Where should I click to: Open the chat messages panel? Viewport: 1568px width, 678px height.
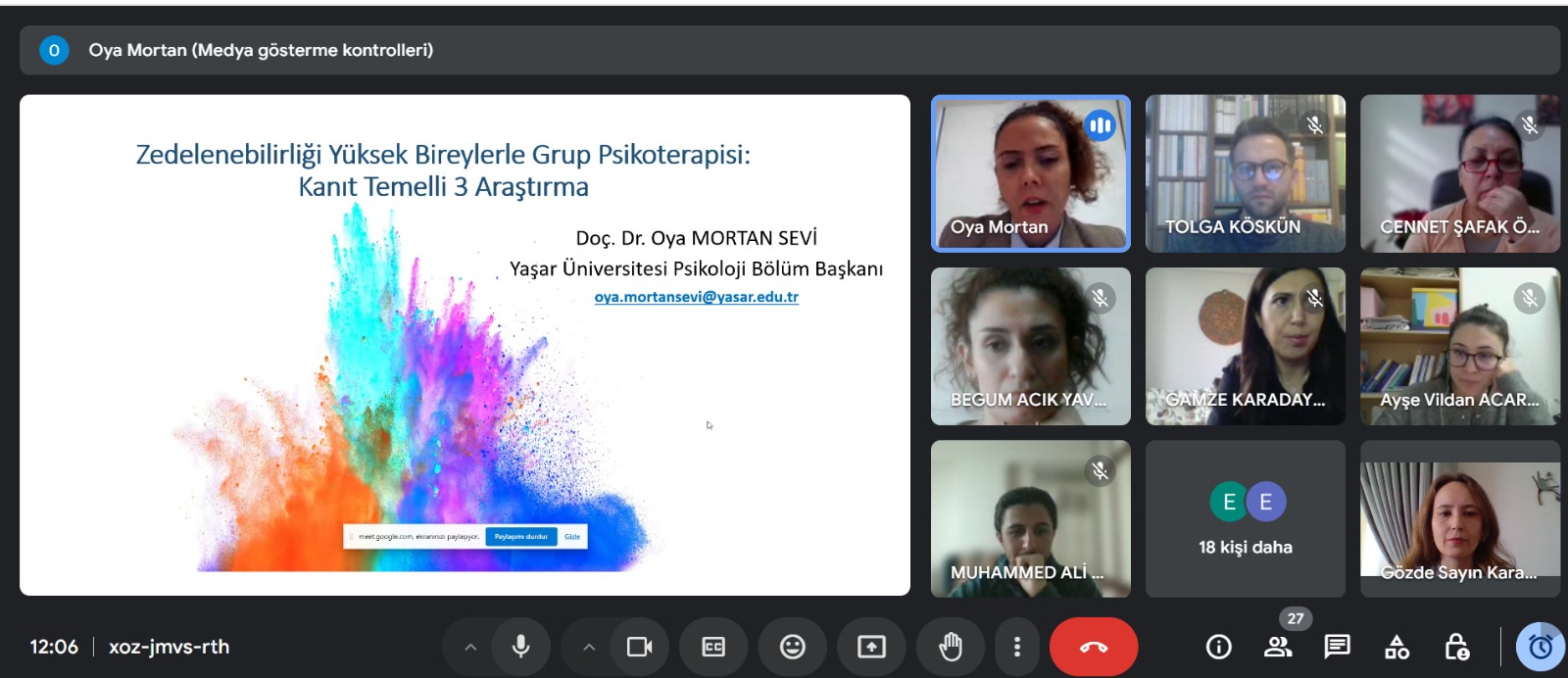click(1337, 647)
